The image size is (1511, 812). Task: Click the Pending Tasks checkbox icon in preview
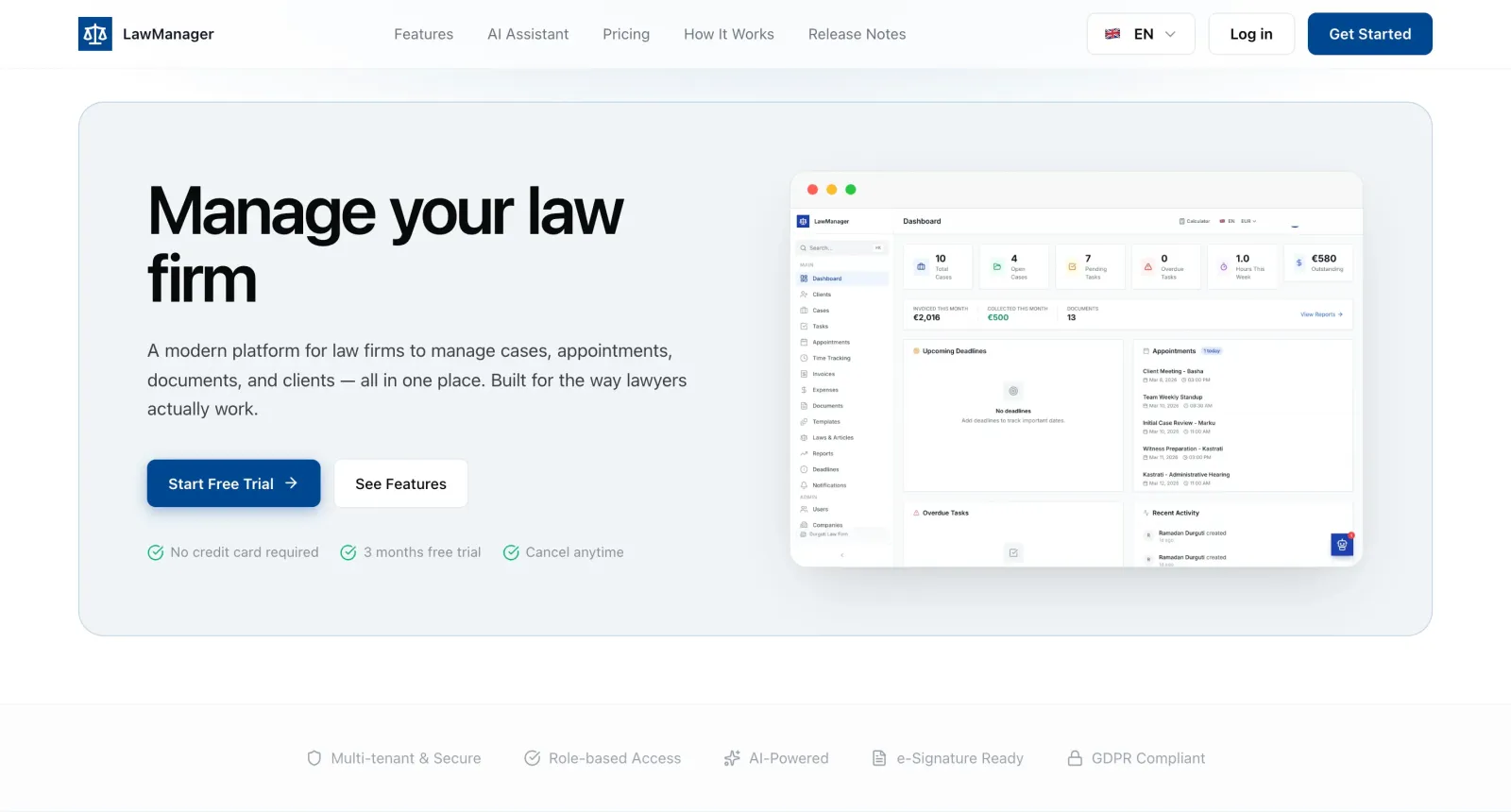1072,267
